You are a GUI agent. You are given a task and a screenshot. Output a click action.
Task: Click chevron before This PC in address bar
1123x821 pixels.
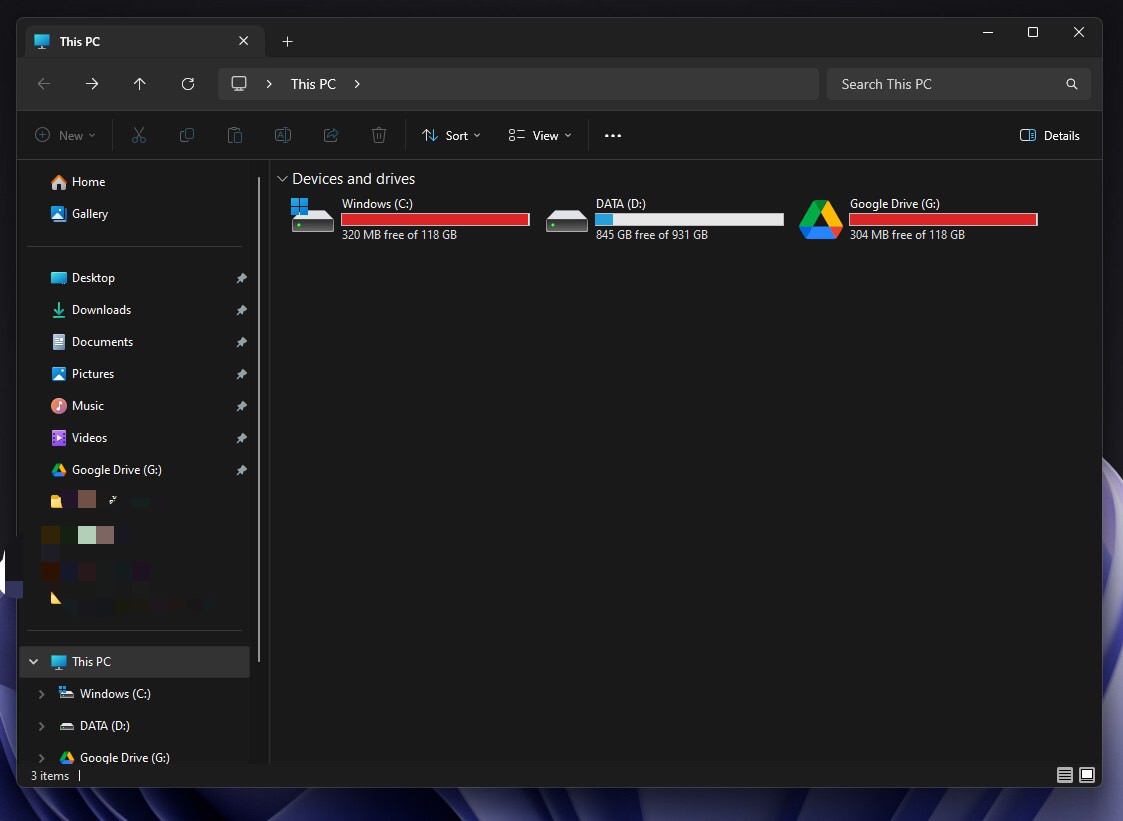click(269, 84)
